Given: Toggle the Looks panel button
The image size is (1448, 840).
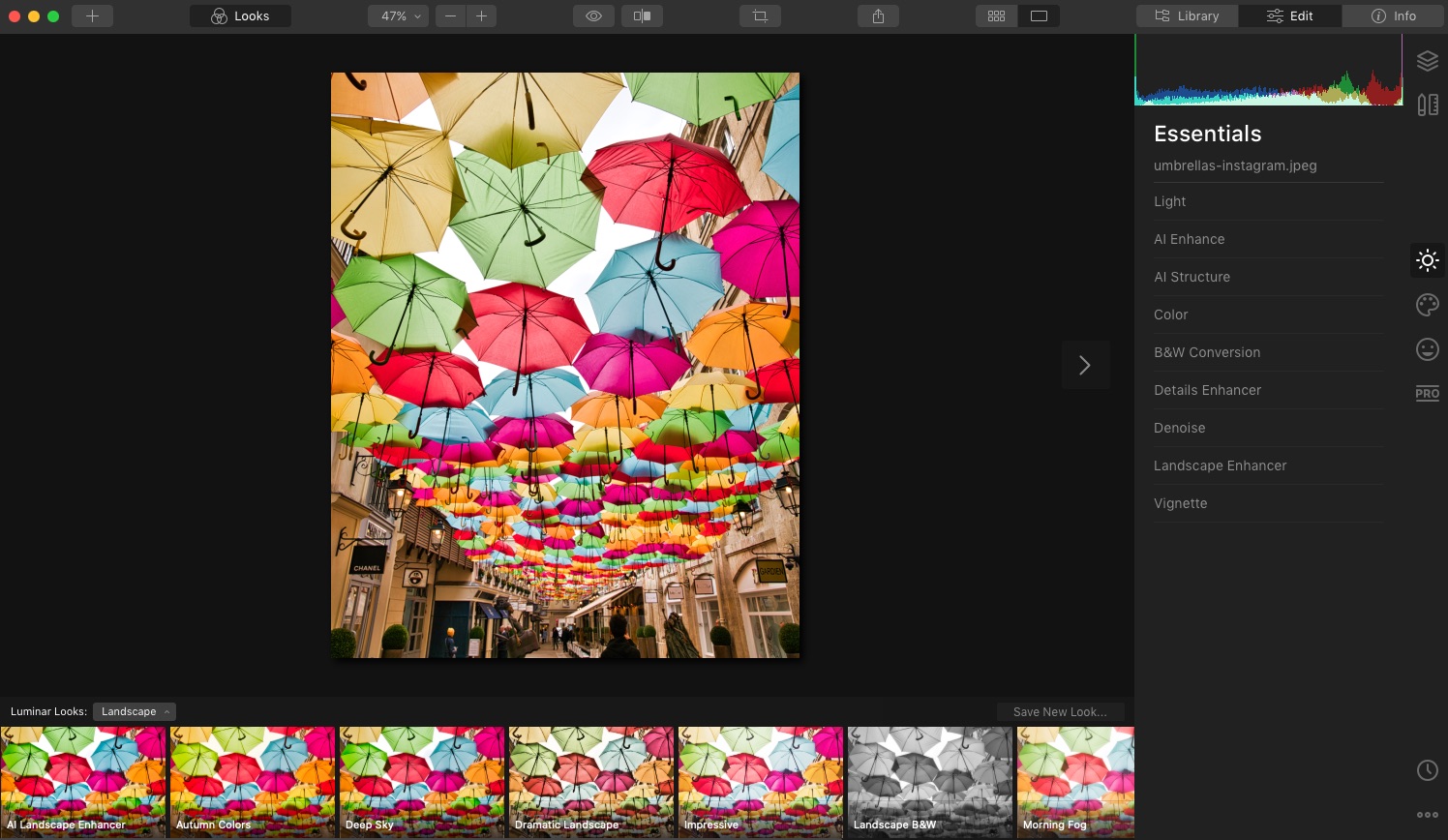Looking at the screenshot, I should pos(240,16).
